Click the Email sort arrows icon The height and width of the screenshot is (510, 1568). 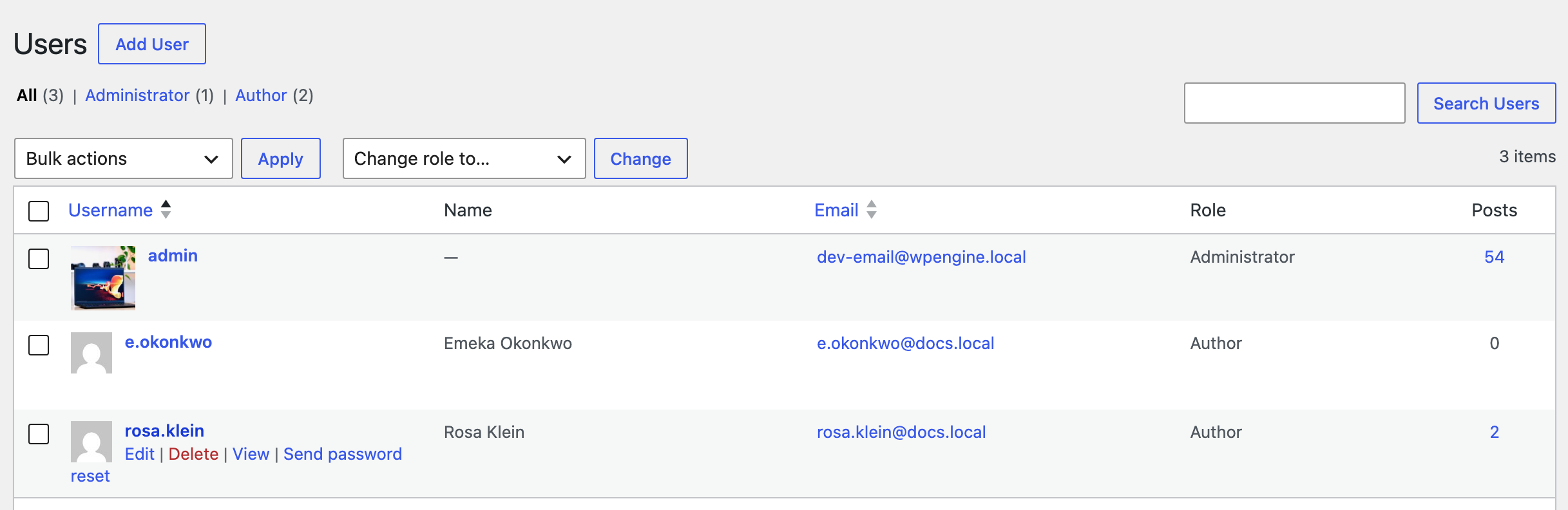point(872,209)
